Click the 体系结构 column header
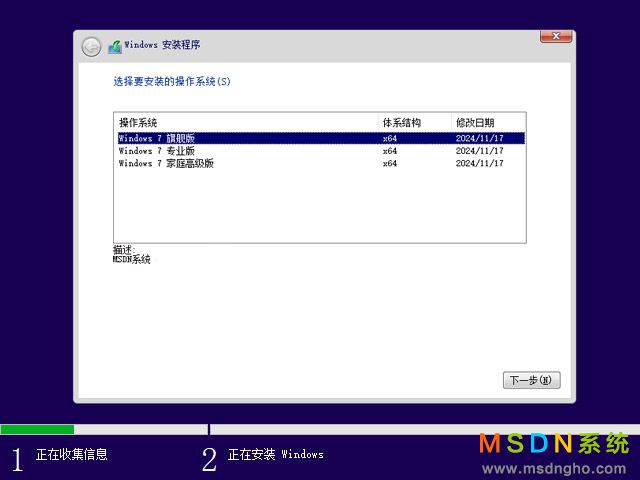640x480 pixels. (415, 122)
